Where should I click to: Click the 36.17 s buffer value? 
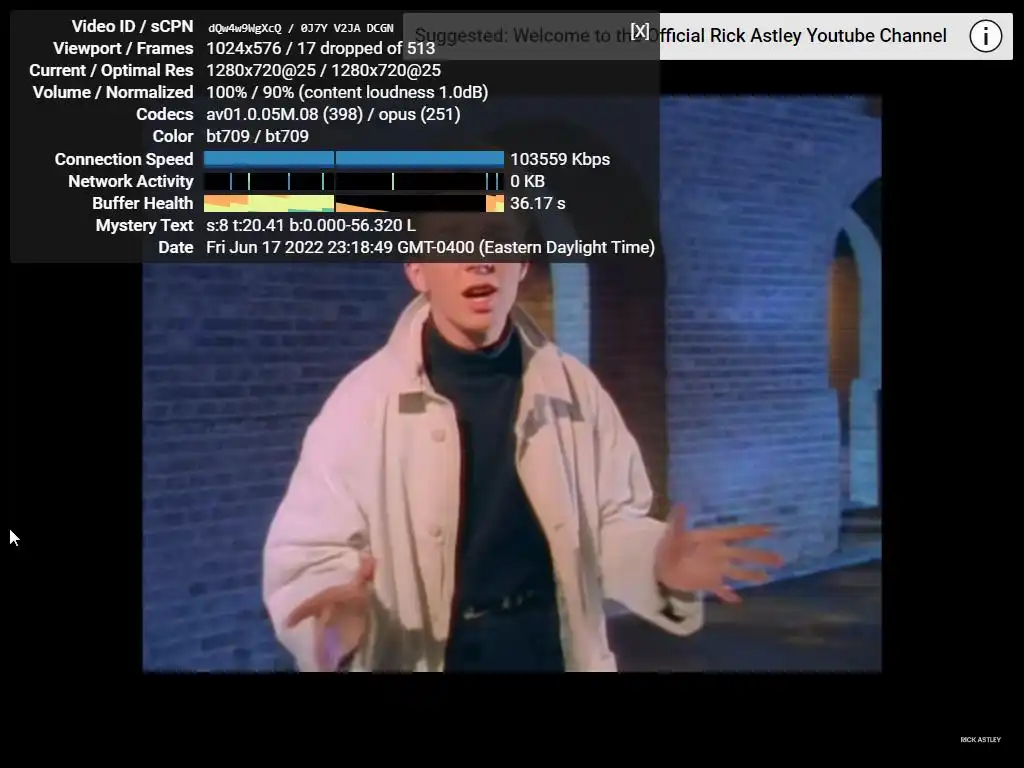click(538, 203)
